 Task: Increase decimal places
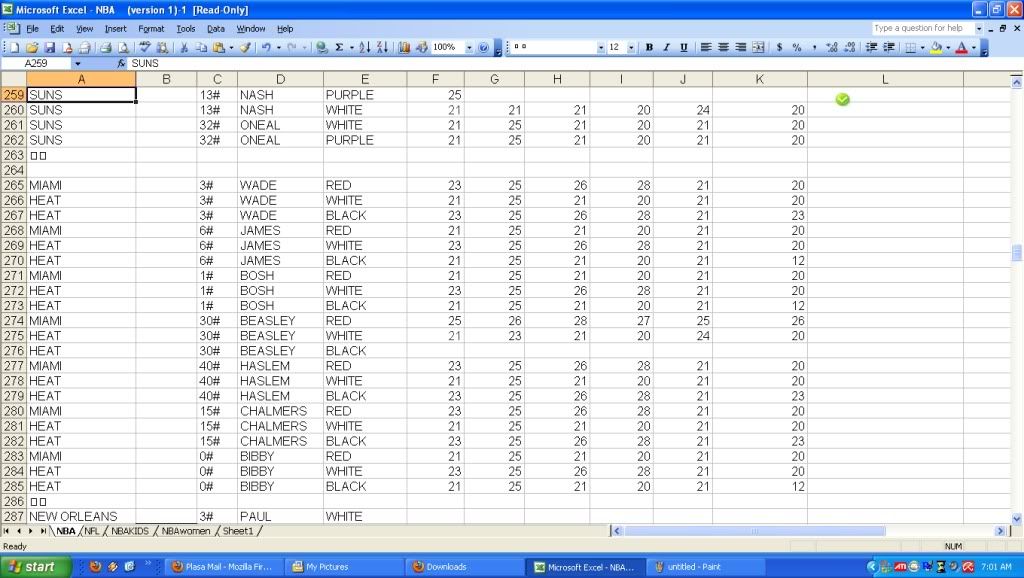coord(831,48)
